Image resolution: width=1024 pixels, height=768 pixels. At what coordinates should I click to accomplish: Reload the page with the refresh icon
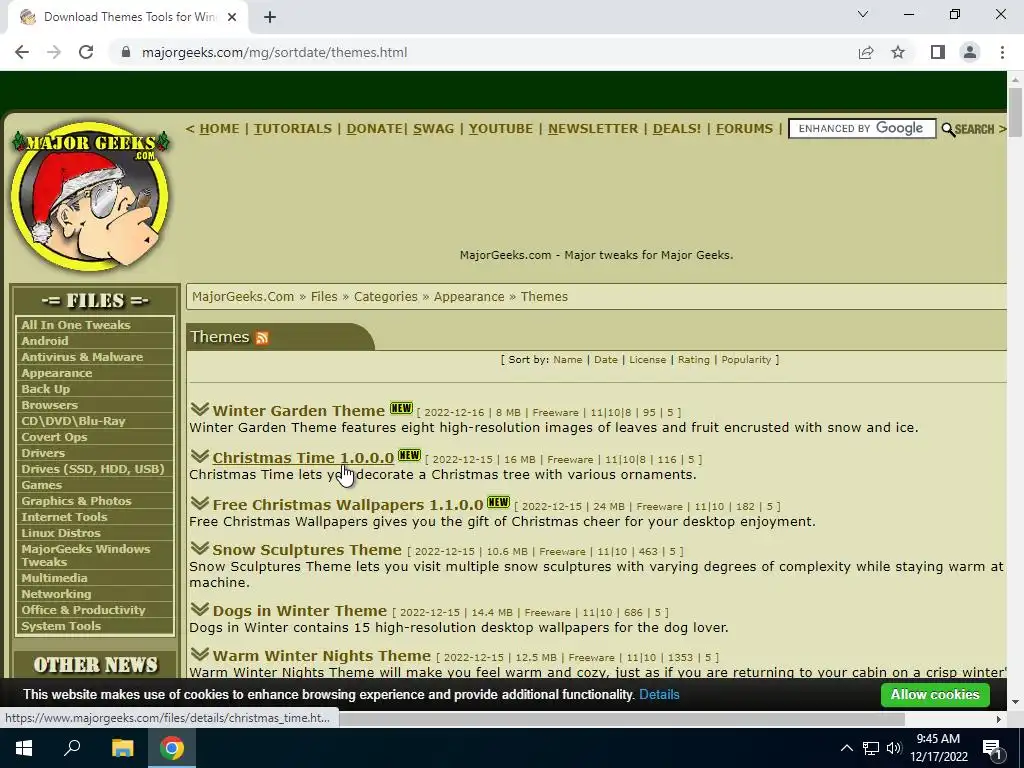[x=86, y=52]
